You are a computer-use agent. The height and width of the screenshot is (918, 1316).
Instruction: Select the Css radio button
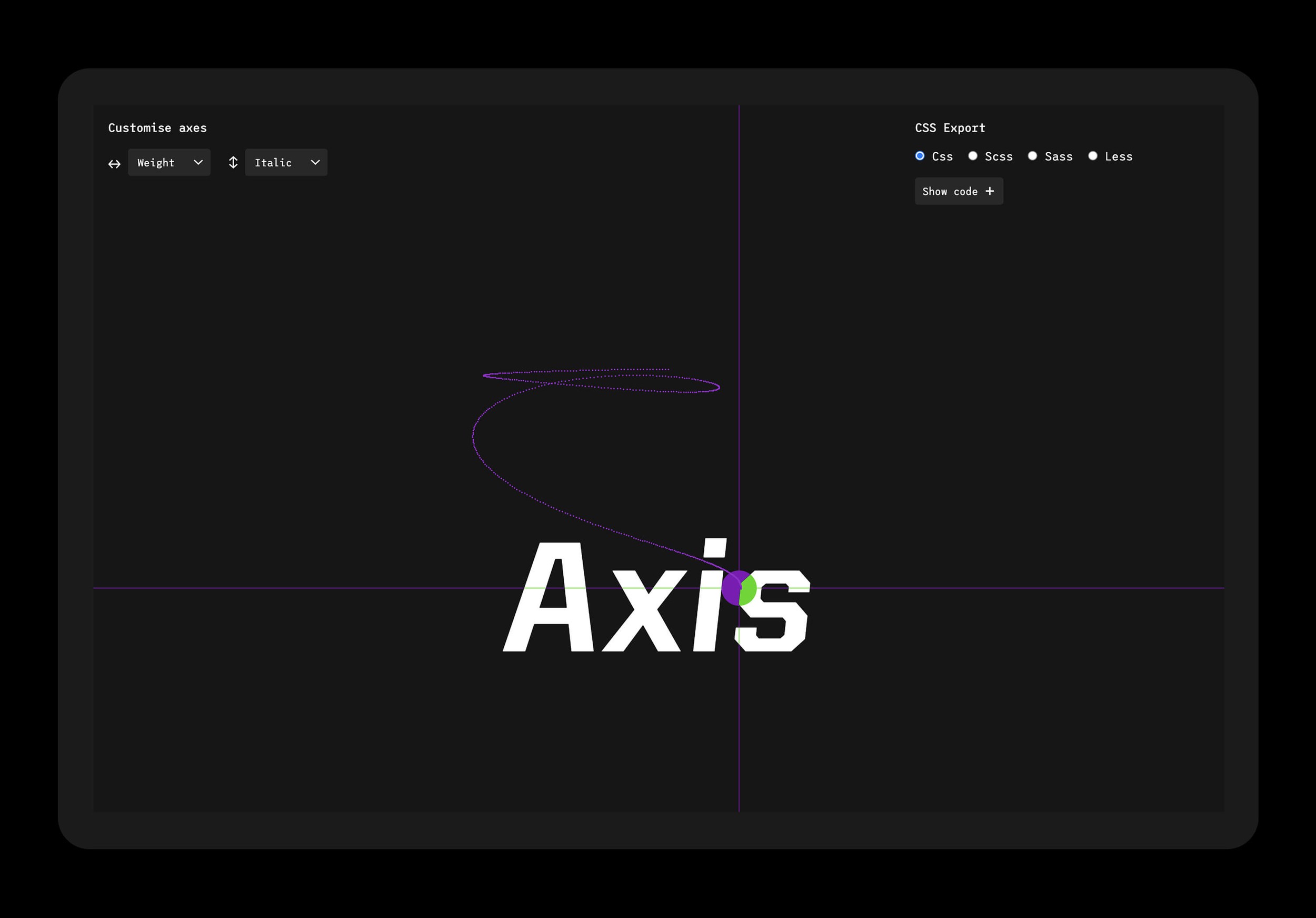tap(920, 156)
